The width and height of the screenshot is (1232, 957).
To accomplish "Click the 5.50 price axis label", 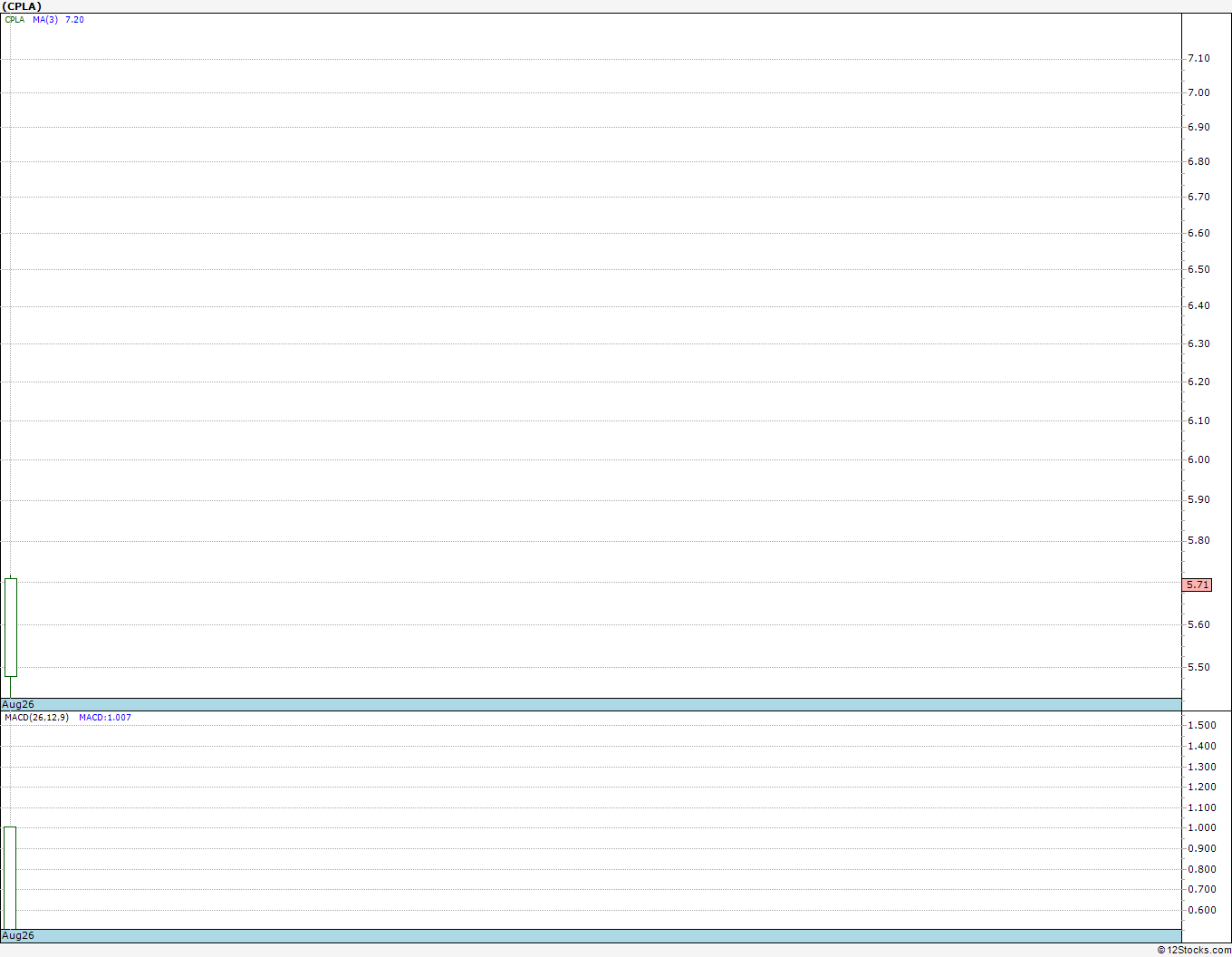I will pyautogui.click(x=1198, y=667).
